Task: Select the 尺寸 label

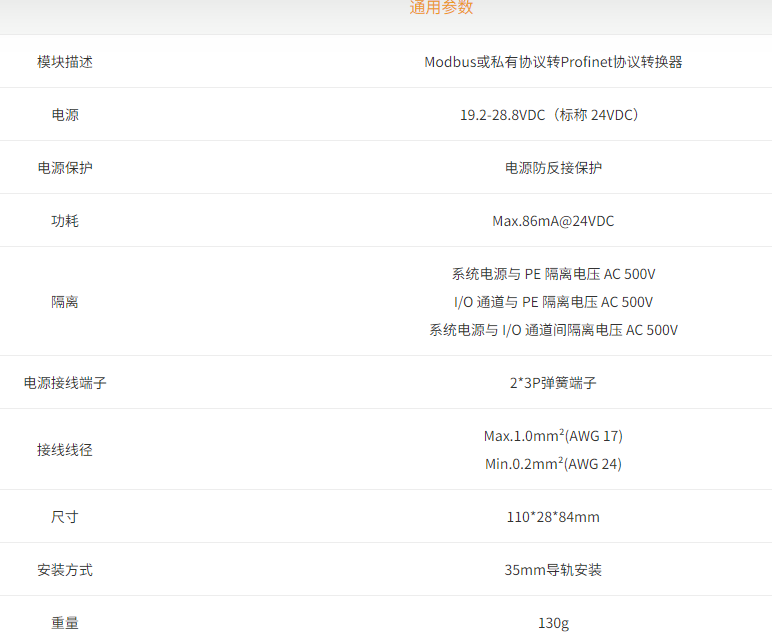Action: 64,517
